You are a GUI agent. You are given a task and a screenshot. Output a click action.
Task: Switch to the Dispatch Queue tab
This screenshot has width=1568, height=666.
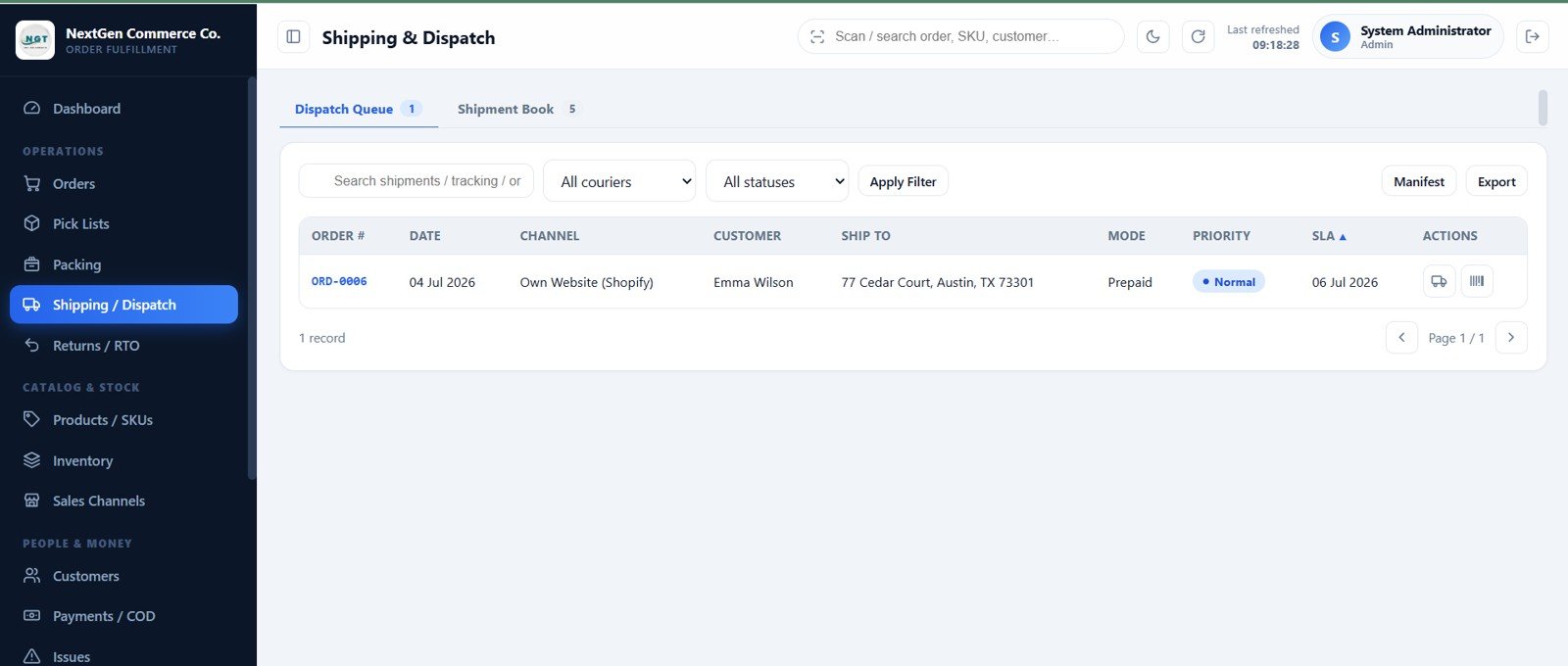[359, 109]
